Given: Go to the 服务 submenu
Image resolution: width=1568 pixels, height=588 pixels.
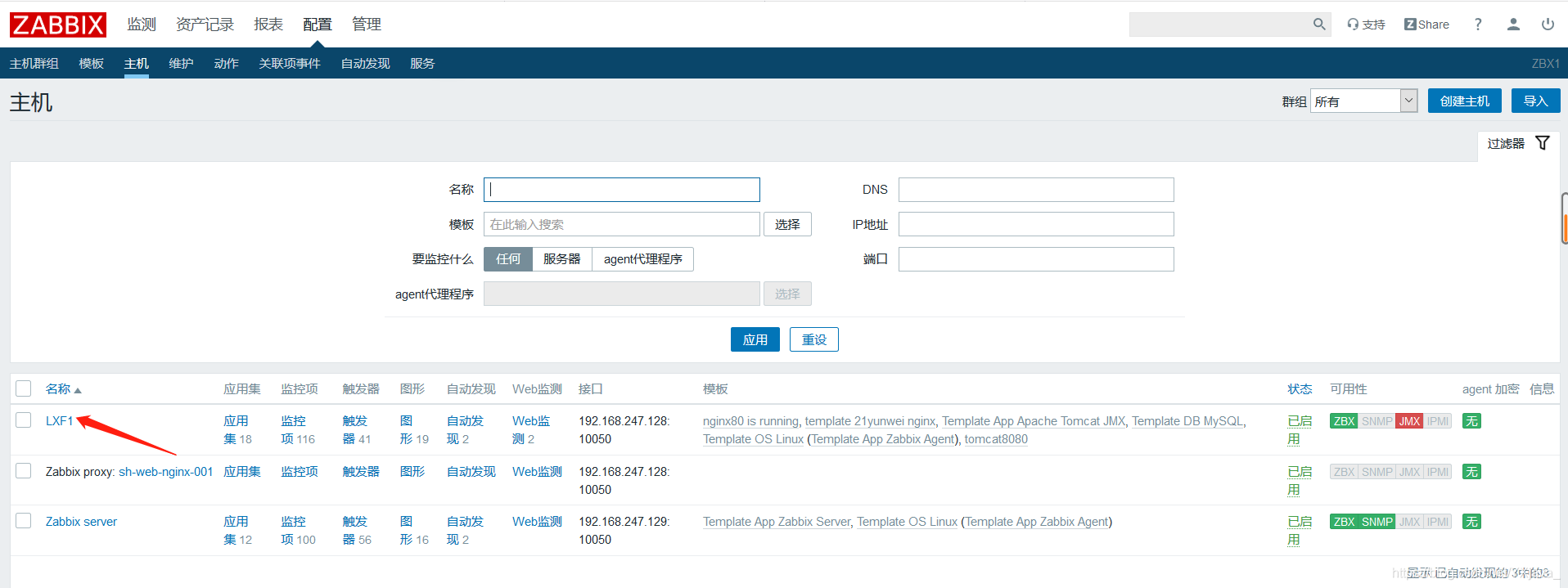Looking at the screenshot, I should (x=422, y=64).
